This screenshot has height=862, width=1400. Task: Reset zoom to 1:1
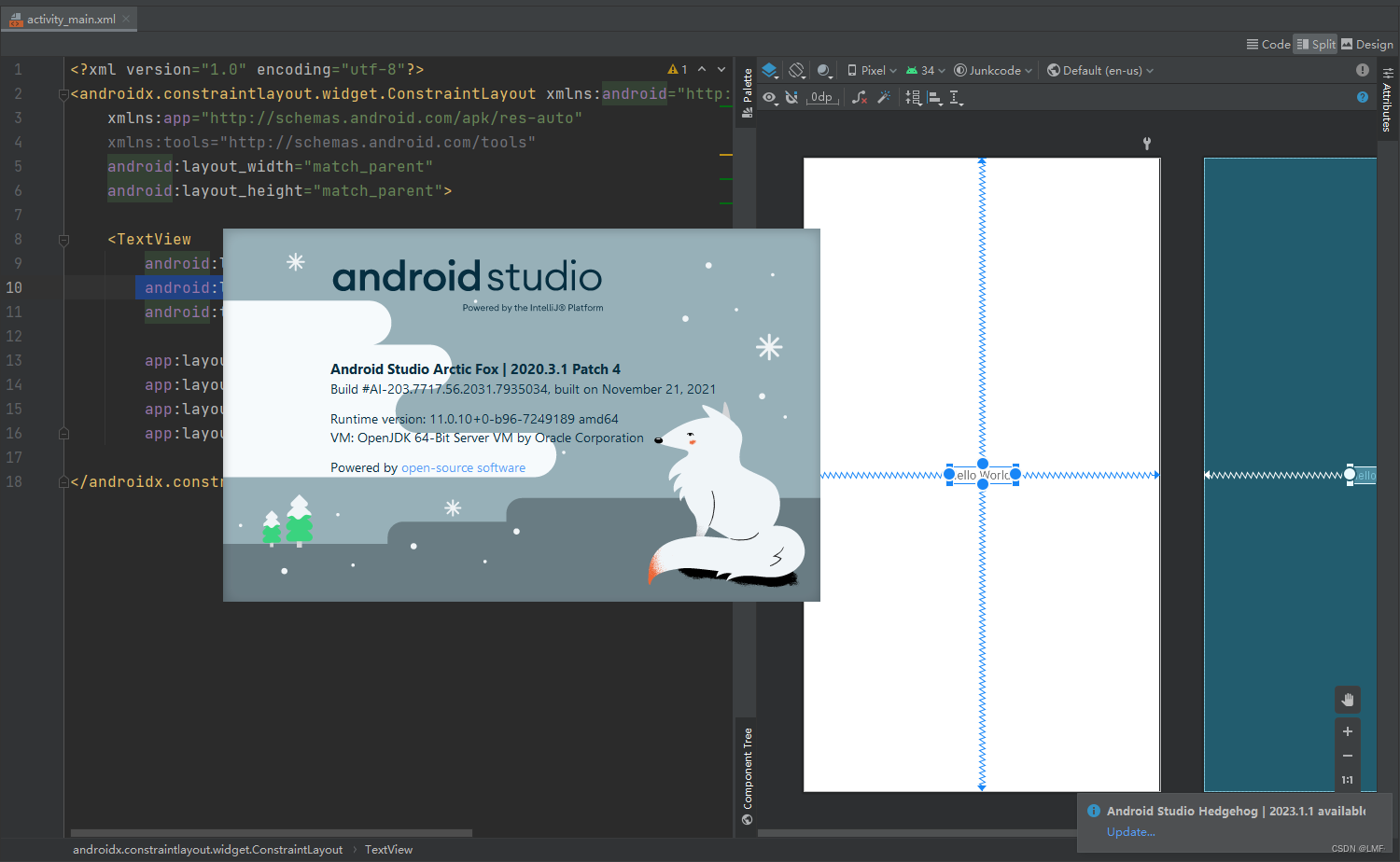click(x=1348, y=780)
